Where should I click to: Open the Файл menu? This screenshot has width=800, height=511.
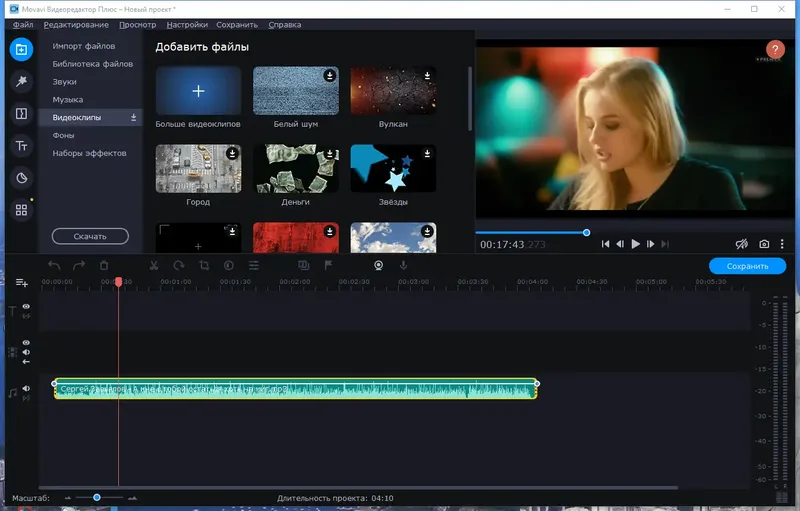tap(23, 24)
